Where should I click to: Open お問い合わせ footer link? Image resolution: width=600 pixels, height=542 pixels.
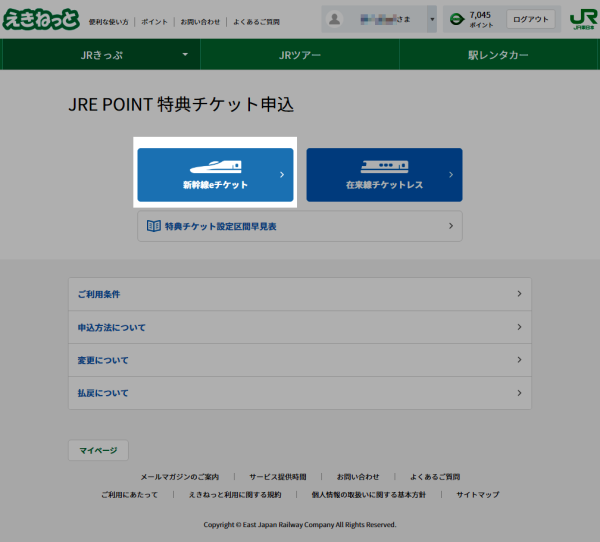tap(358, 477)
